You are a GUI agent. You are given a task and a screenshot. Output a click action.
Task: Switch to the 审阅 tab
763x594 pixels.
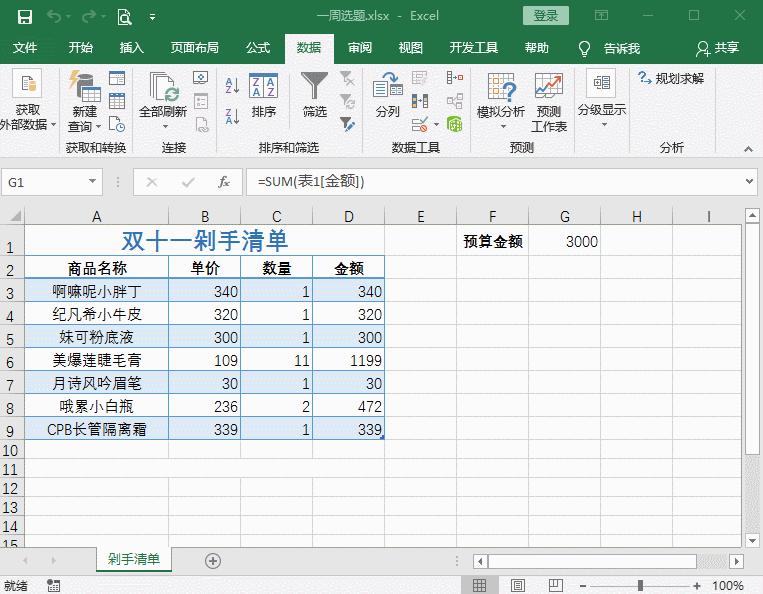click(360, 48)
